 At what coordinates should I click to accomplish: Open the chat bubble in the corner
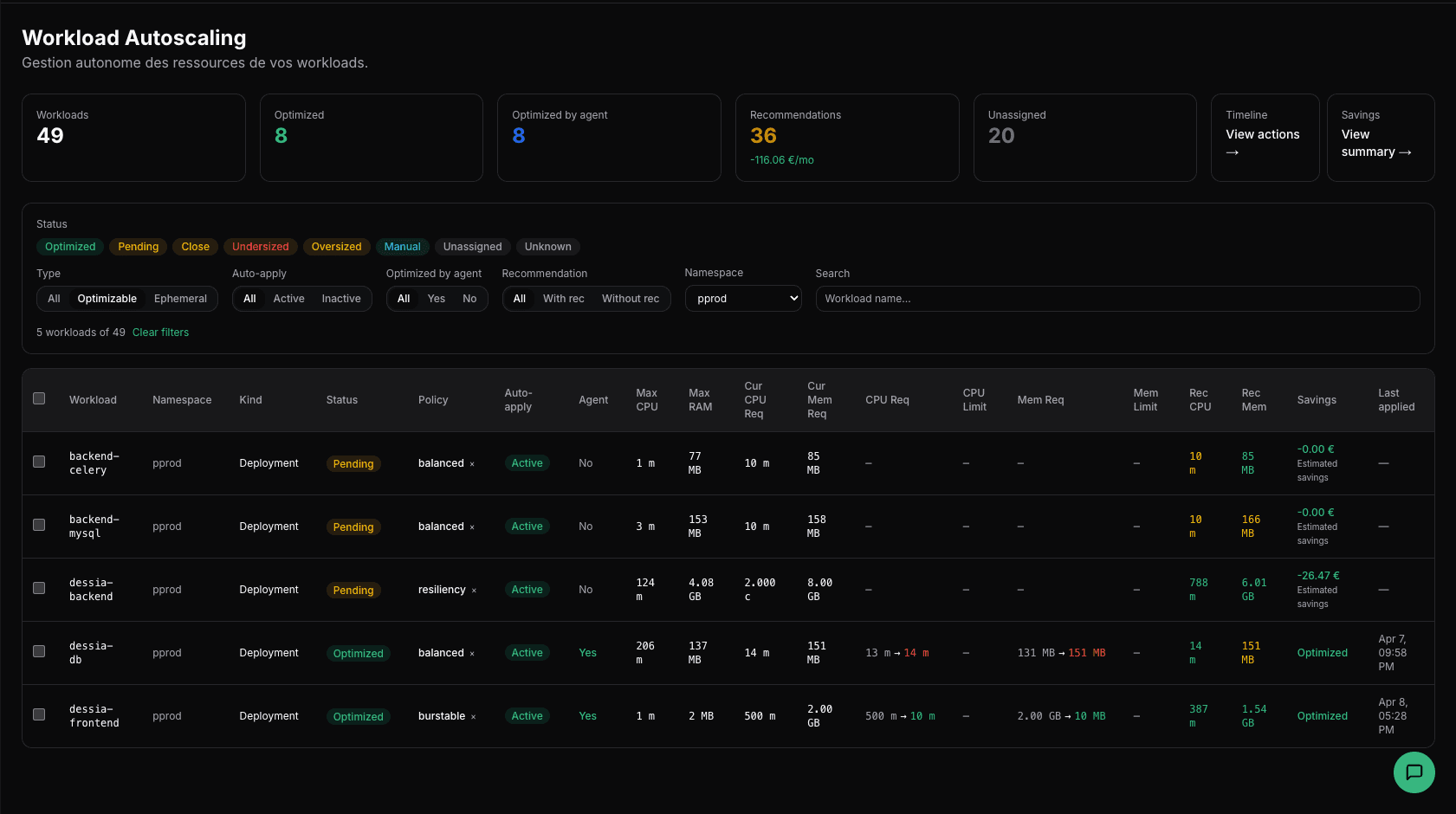(x=1414, y=772)
